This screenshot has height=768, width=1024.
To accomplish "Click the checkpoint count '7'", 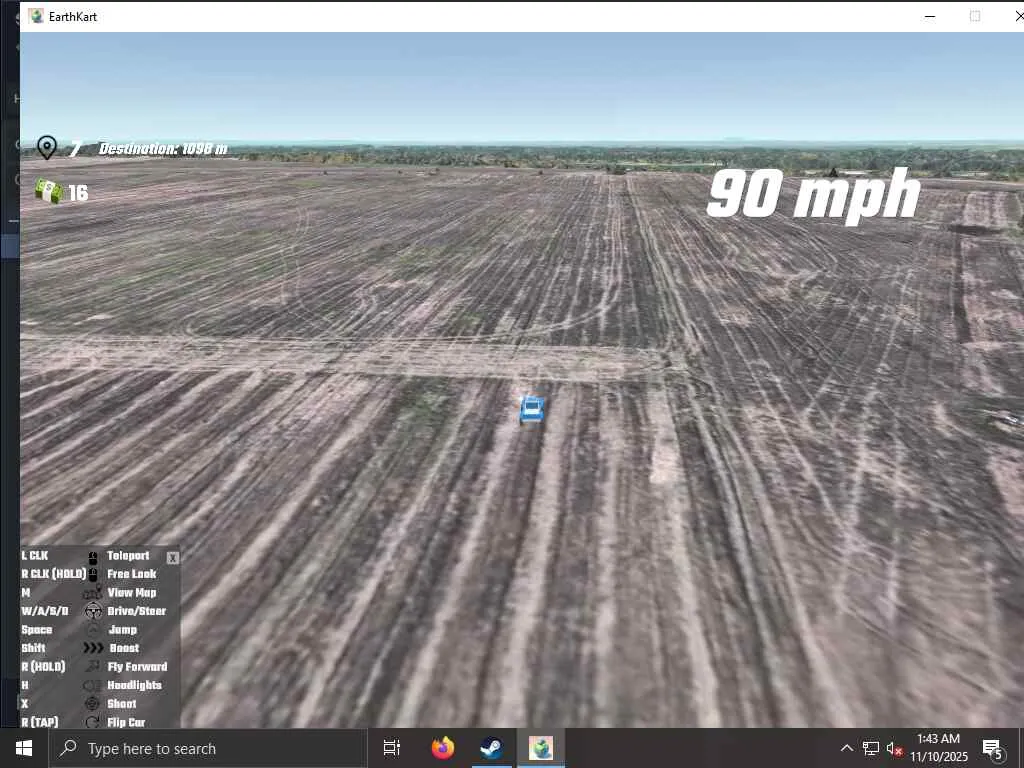I will coord(76,149).
